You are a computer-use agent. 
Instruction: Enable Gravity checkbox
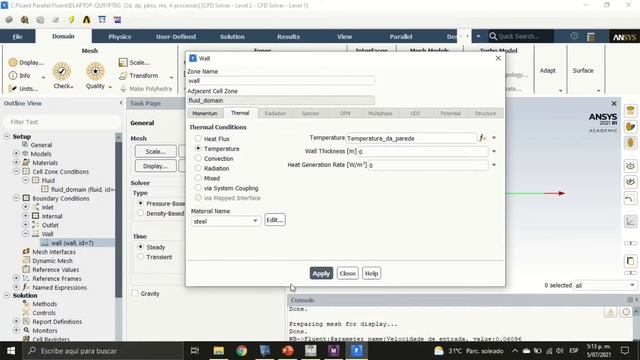135,293
